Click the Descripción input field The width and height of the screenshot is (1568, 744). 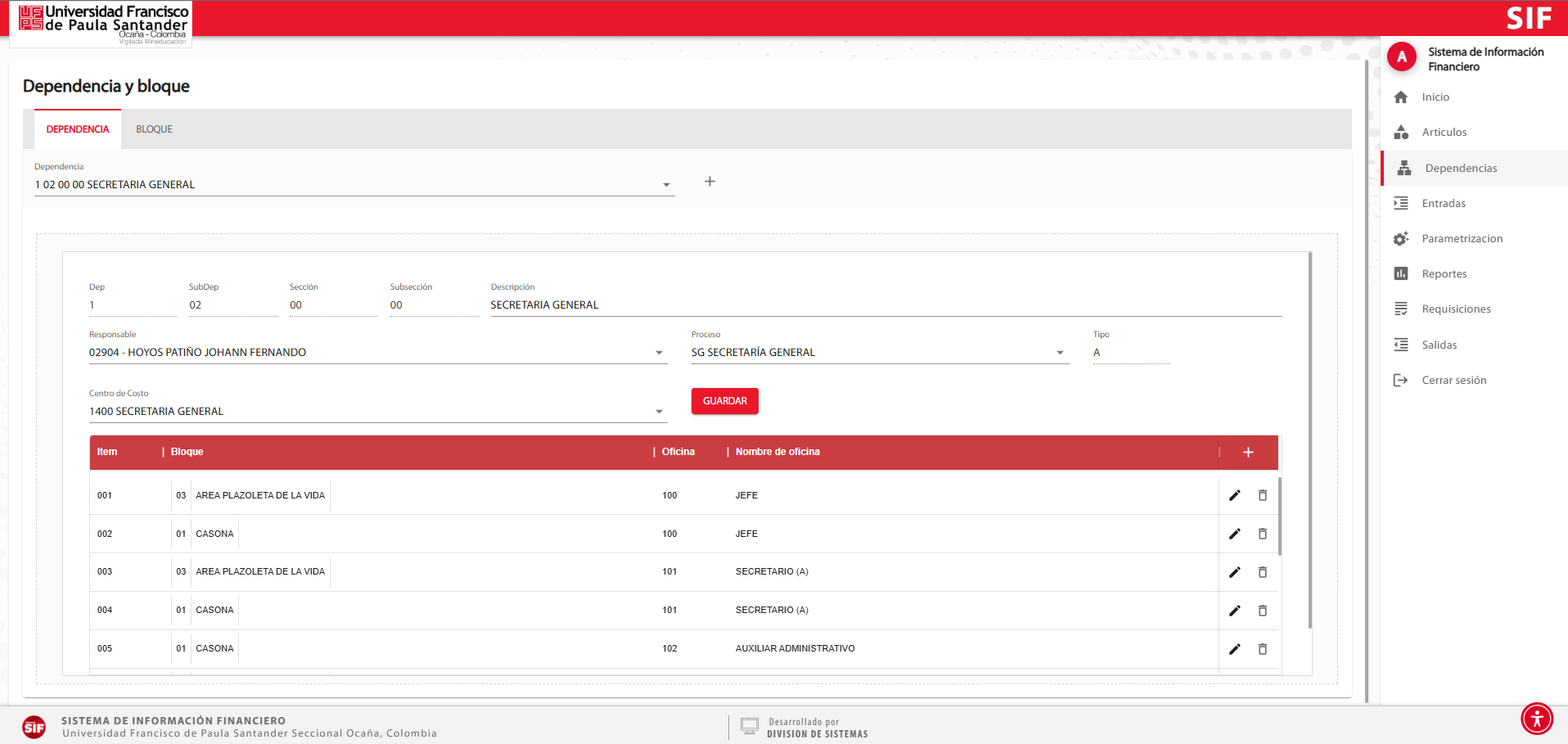[x=886, y=305]
